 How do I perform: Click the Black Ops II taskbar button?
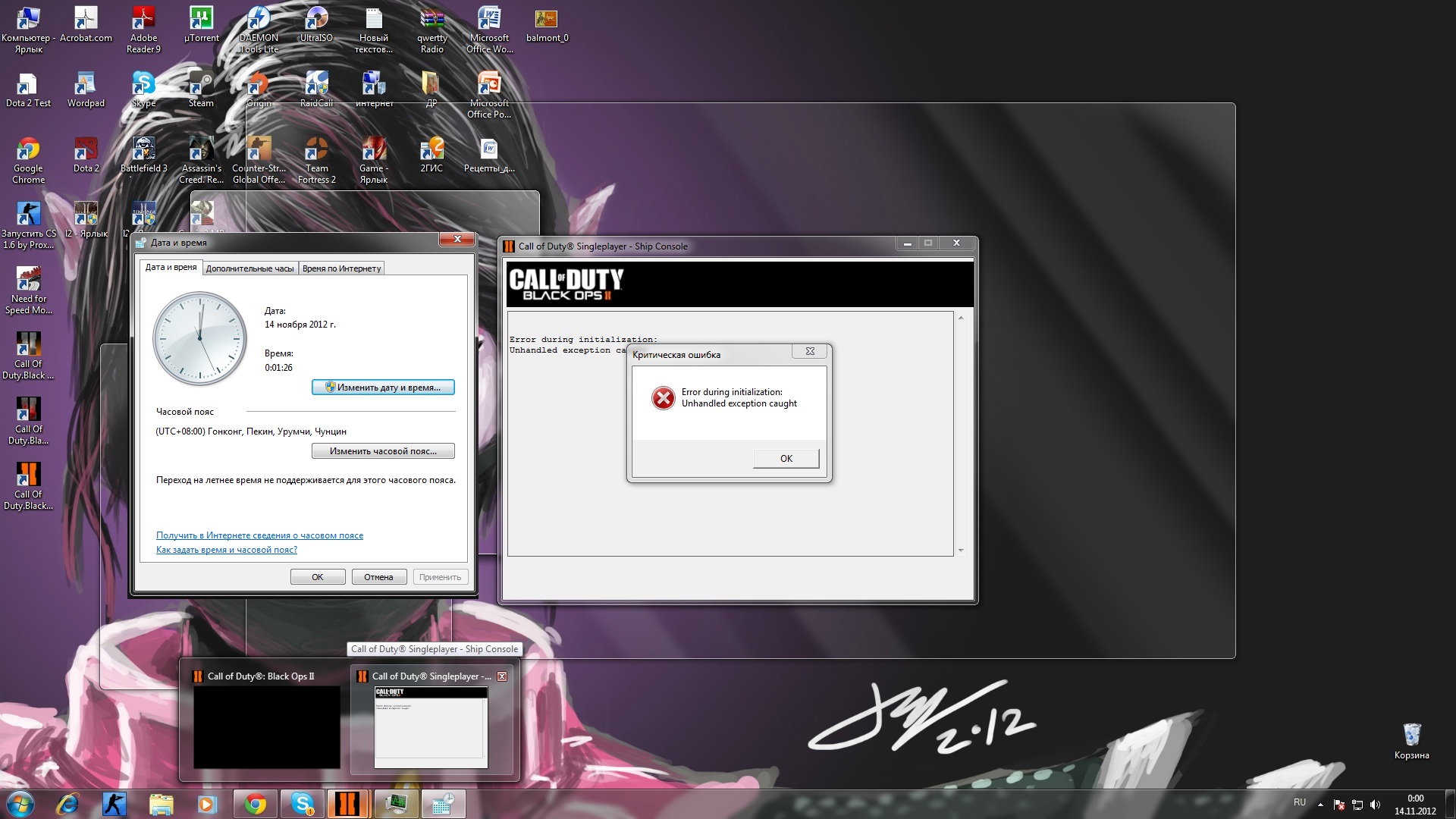[x=348, y=804]
